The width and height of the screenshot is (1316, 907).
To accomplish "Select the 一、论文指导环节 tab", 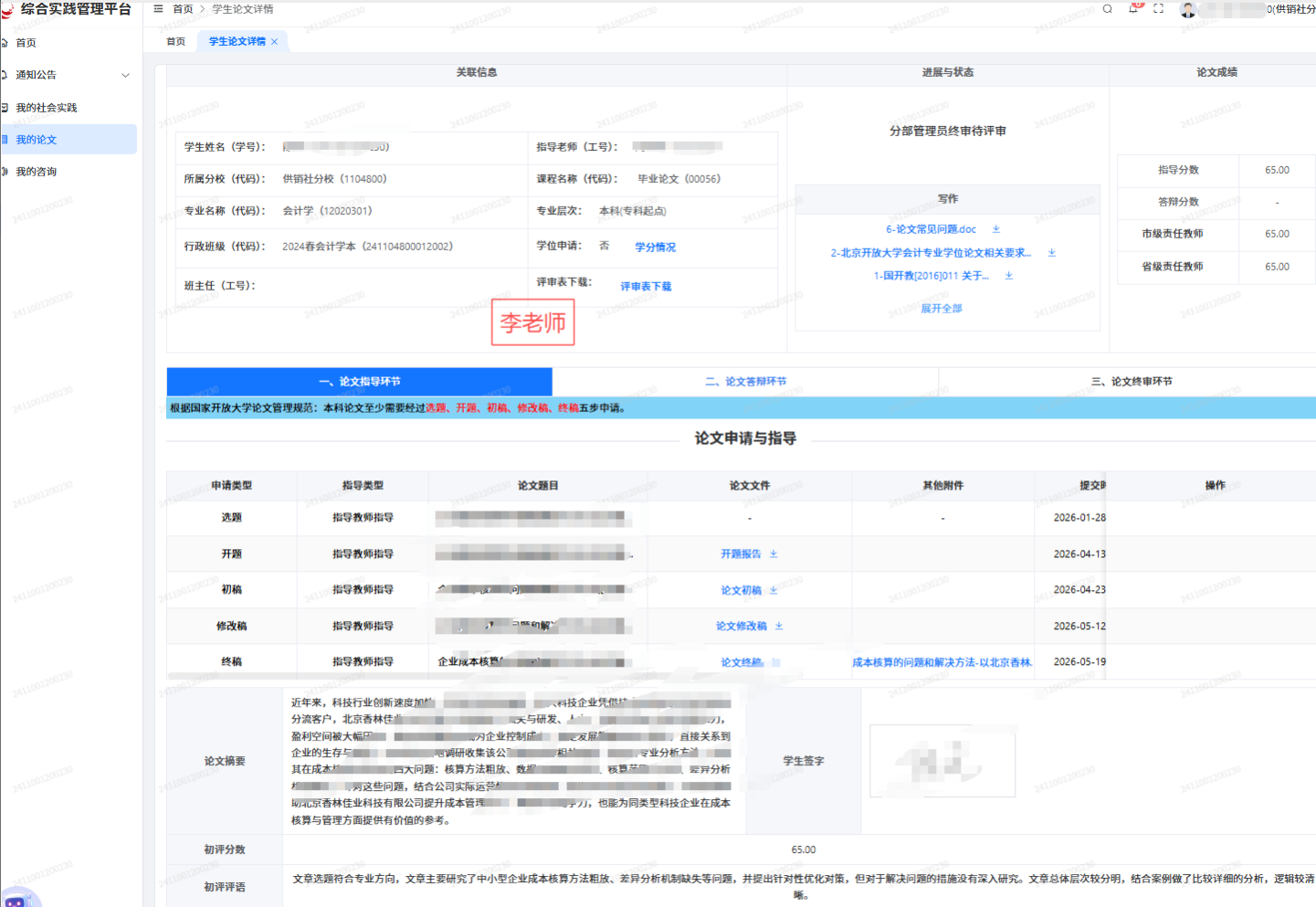I will click(x=360, y=382).
